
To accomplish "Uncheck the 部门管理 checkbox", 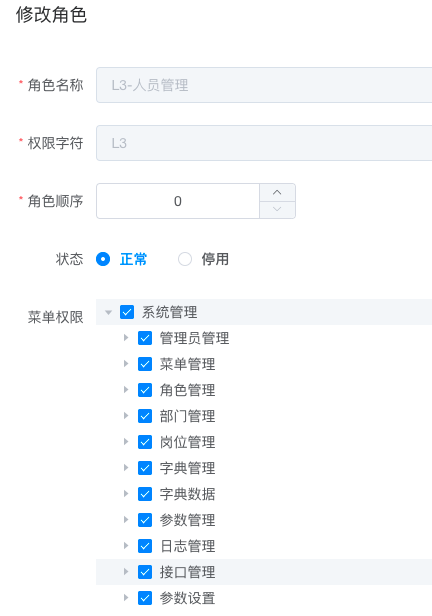I will tap(145, 416).
